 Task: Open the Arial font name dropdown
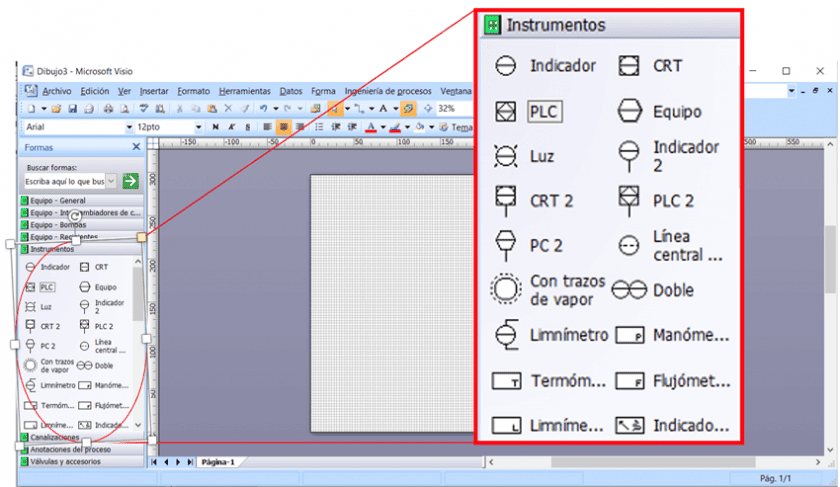[129, 127]
